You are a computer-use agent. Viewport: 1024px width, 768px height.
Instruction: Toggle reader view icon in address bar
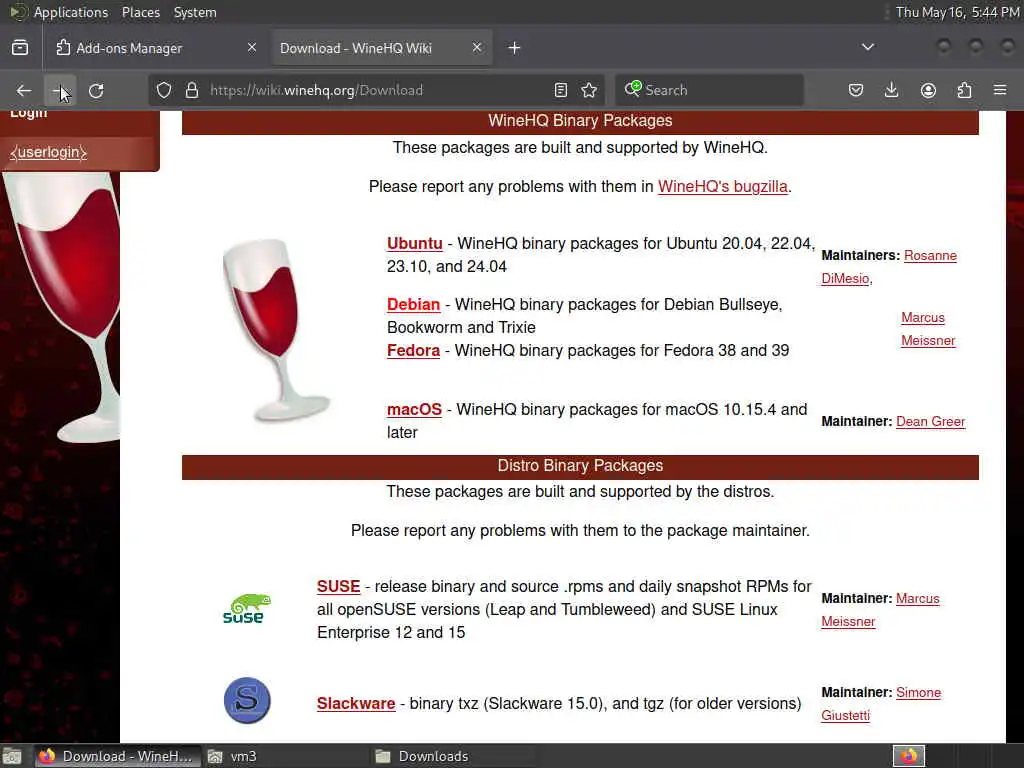point(560,90)
